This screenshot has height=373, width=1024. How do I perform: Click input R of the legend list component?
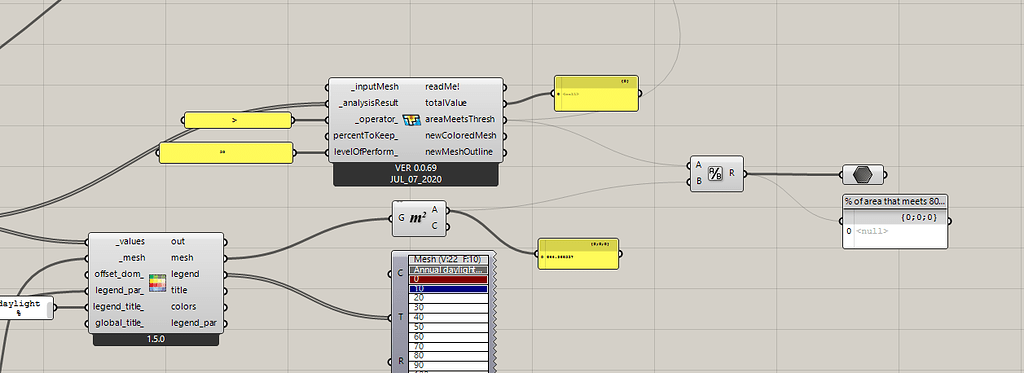(x=400, y=361)
